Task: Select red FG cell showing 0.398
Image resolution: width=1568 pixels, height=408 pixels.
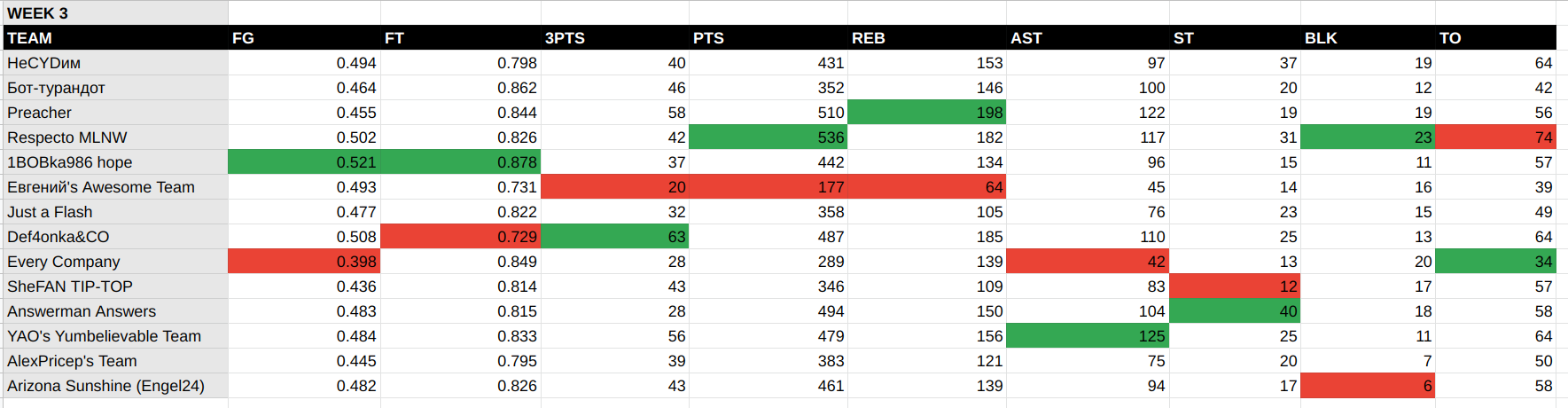Action: click(x=304, y=261)
